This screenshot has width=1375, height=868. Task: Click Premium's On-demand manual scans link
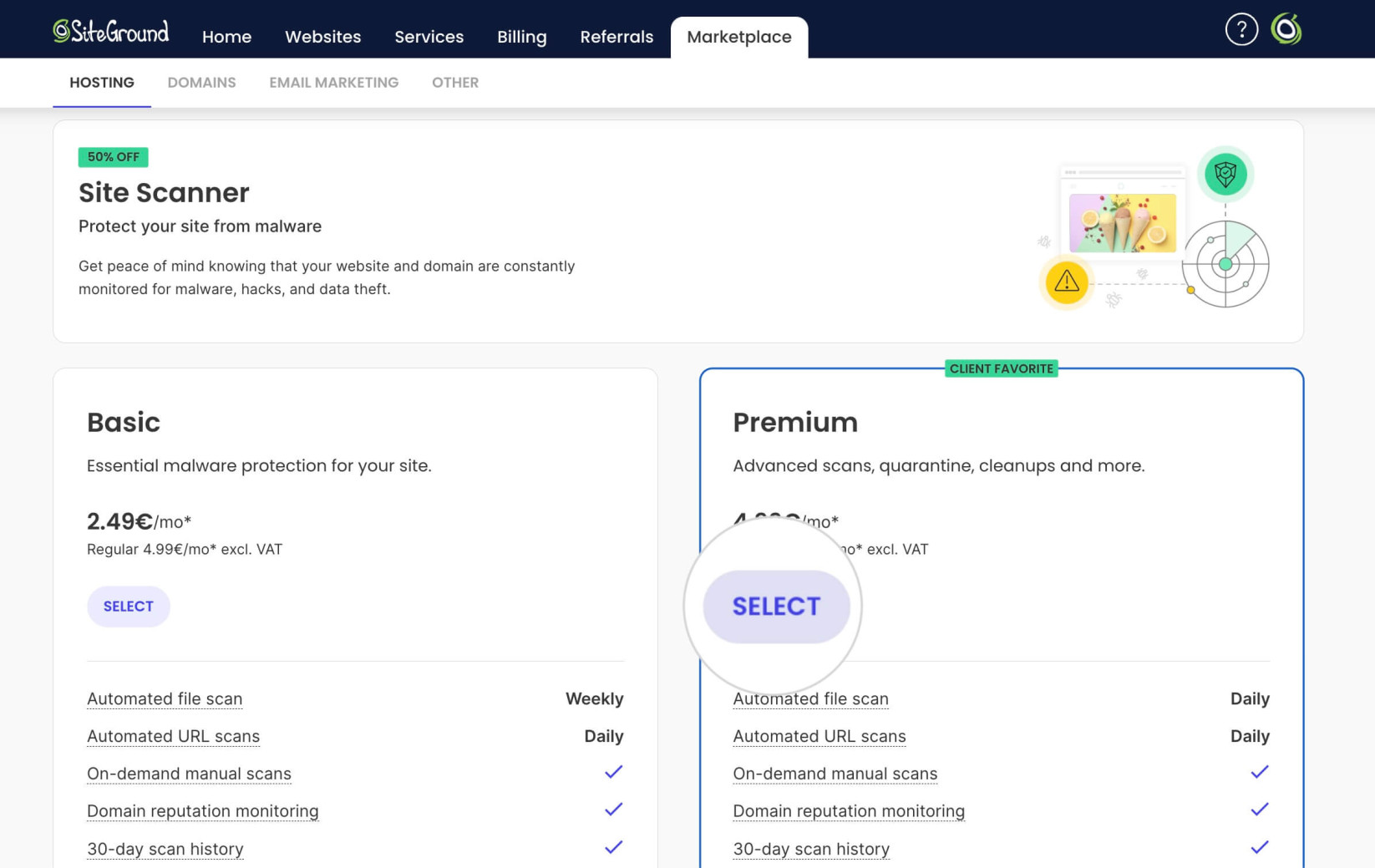click(x=835, y=774)
